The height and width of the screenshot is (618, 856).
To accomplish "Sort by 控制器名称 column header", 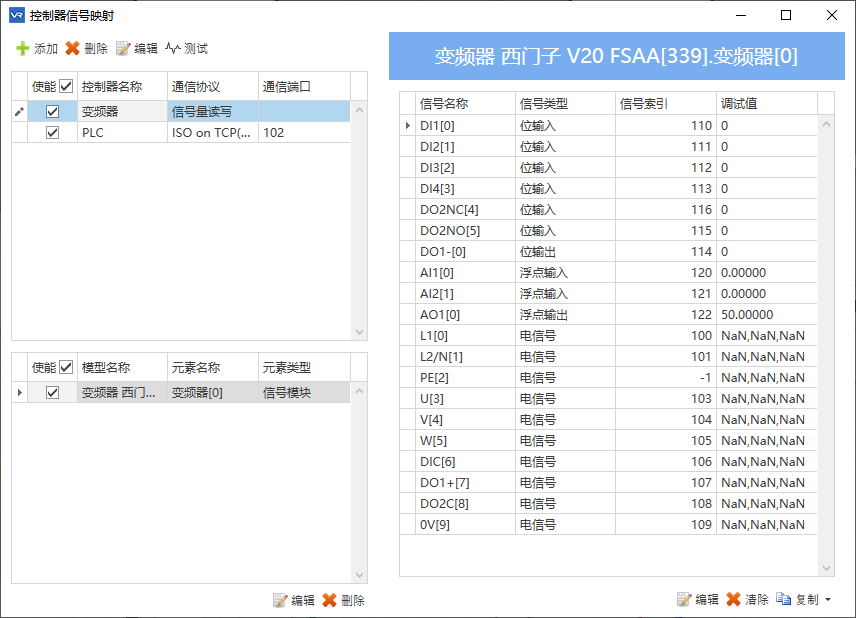I will (x=122, y=86).
